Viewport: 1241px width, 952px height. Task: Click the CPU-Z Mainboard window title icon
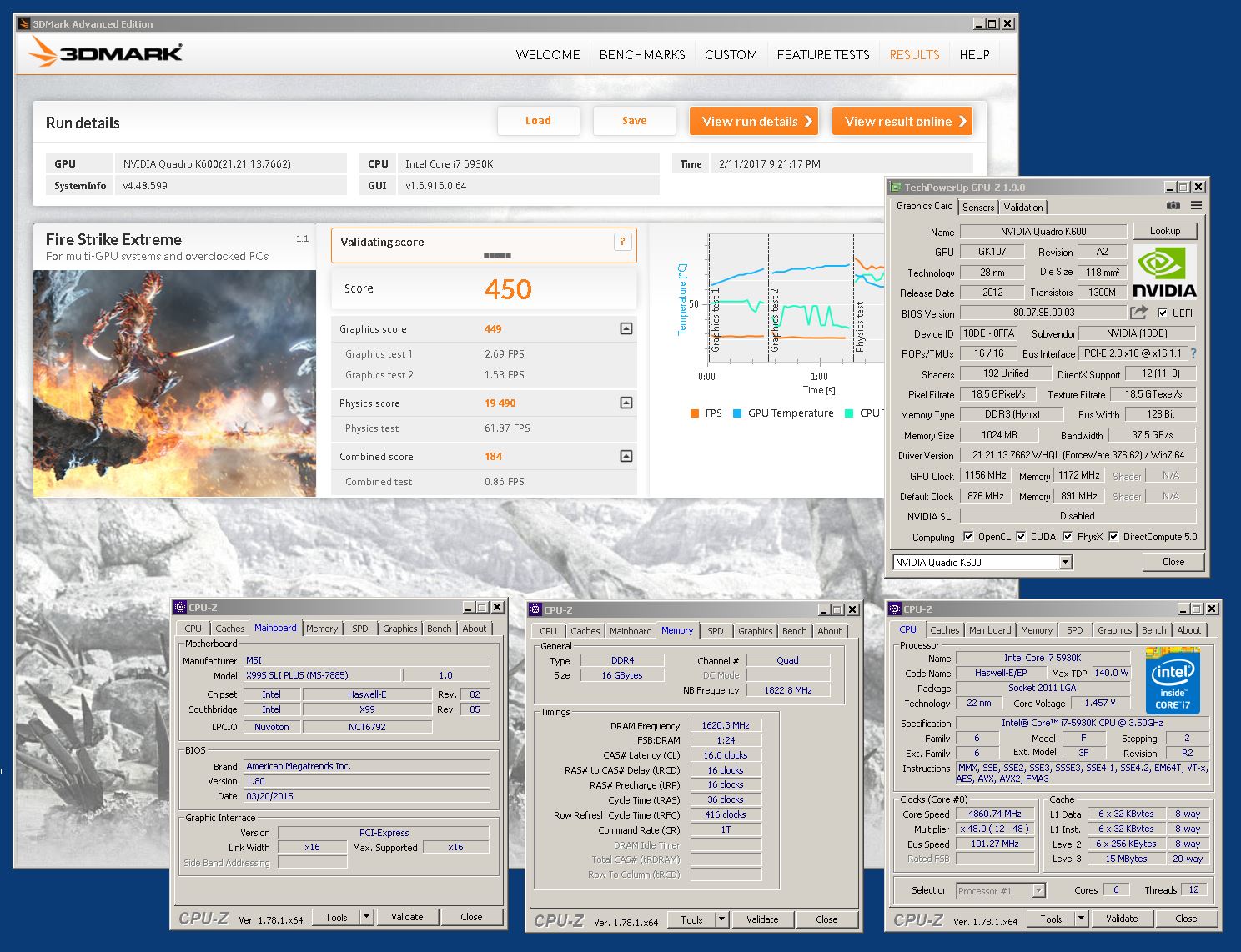pyautogui.click(x=180, y=607)
